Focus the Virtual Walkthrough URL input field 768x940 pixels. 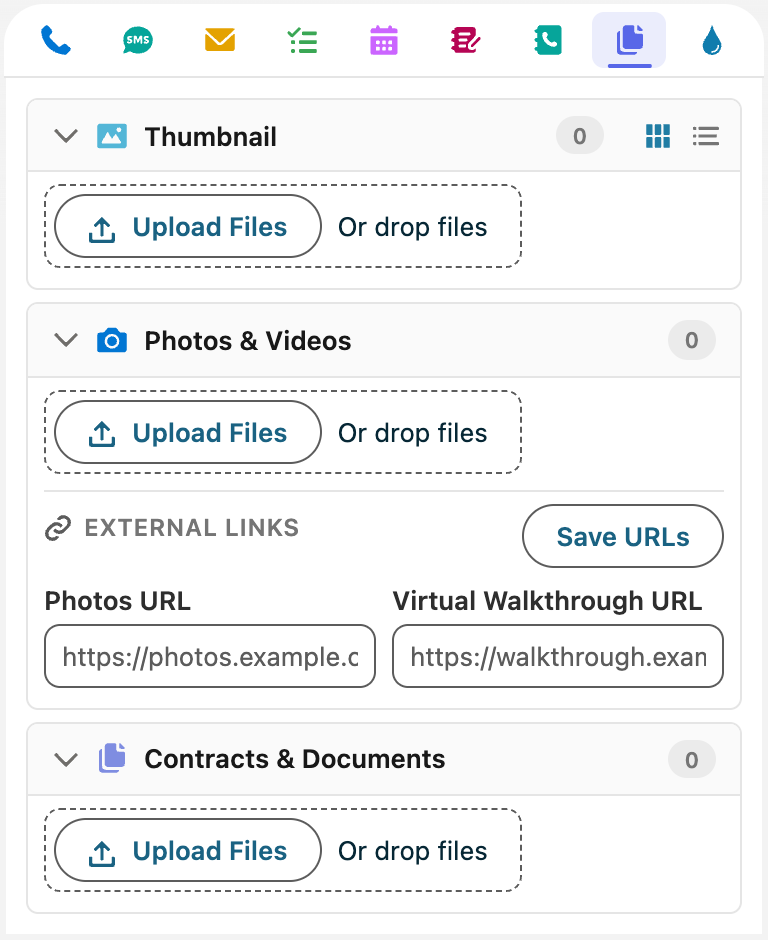(558, 656)
